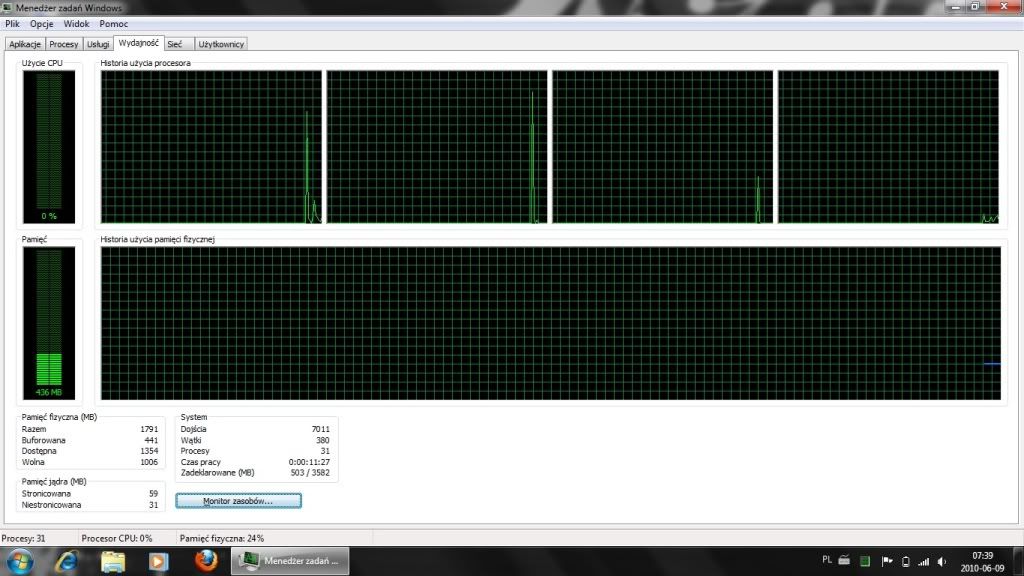Click the Zadeklarowane value 503 / 3582
The height and width of the screenshot is (576, 1024).
click(310, 472)
